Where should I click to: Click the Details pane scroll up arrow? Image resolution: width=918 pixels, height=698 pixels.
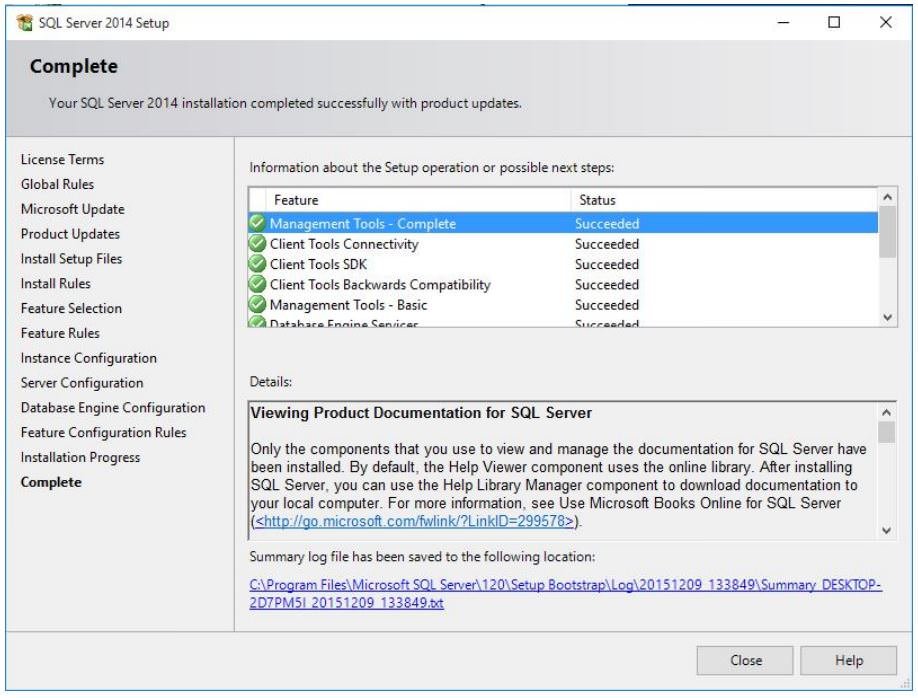tap(886, 413)
